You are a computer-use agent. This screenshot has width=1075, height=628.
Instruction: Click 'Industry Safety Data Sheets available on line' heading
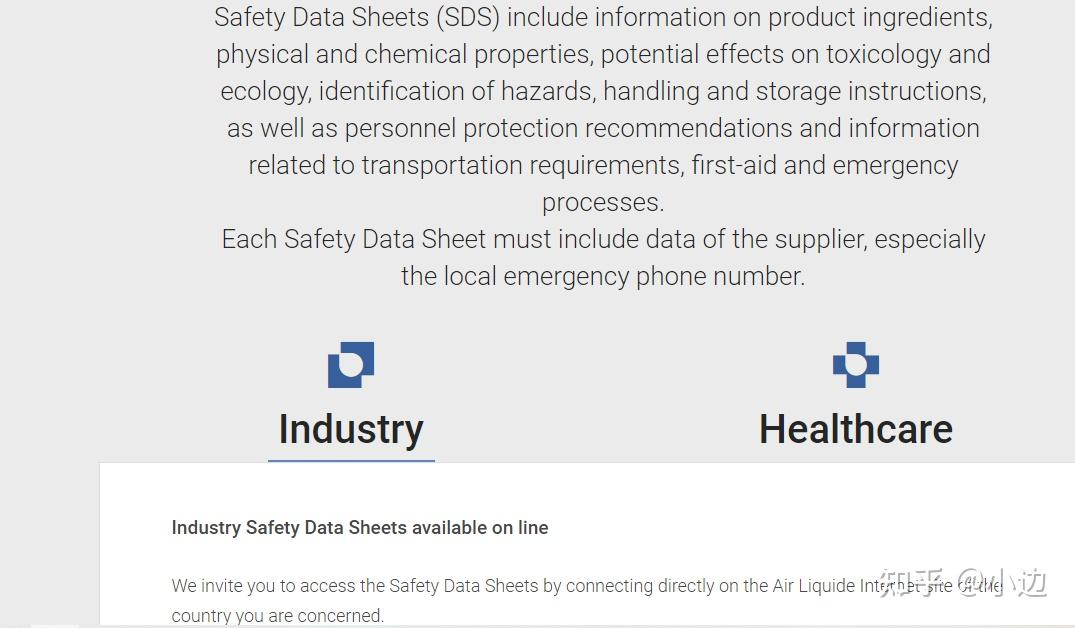pyautogui.click(x=359, y=528)
